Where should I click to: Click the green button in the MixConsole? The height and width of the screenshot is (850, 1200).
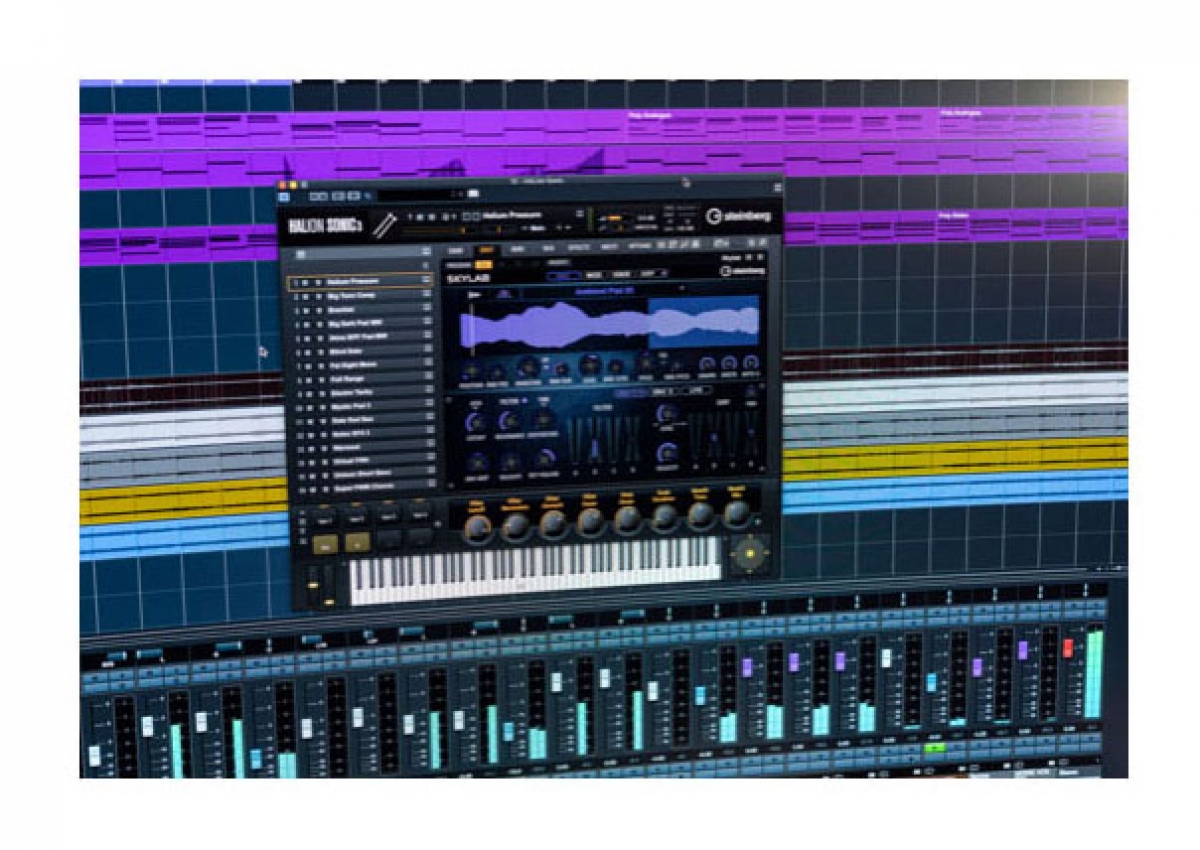[x=935, y=748]
